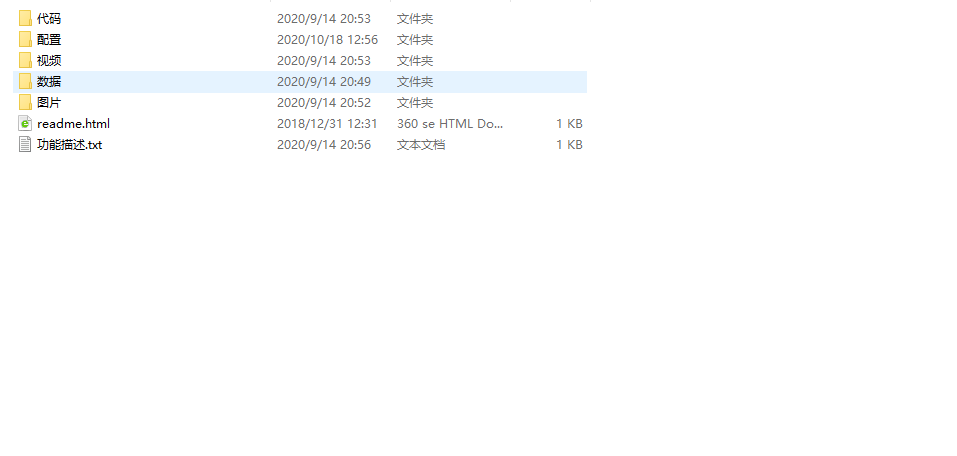Click the 视频 folder name label
The height and width of the screenshot is (456, 957).
[49, 60]
